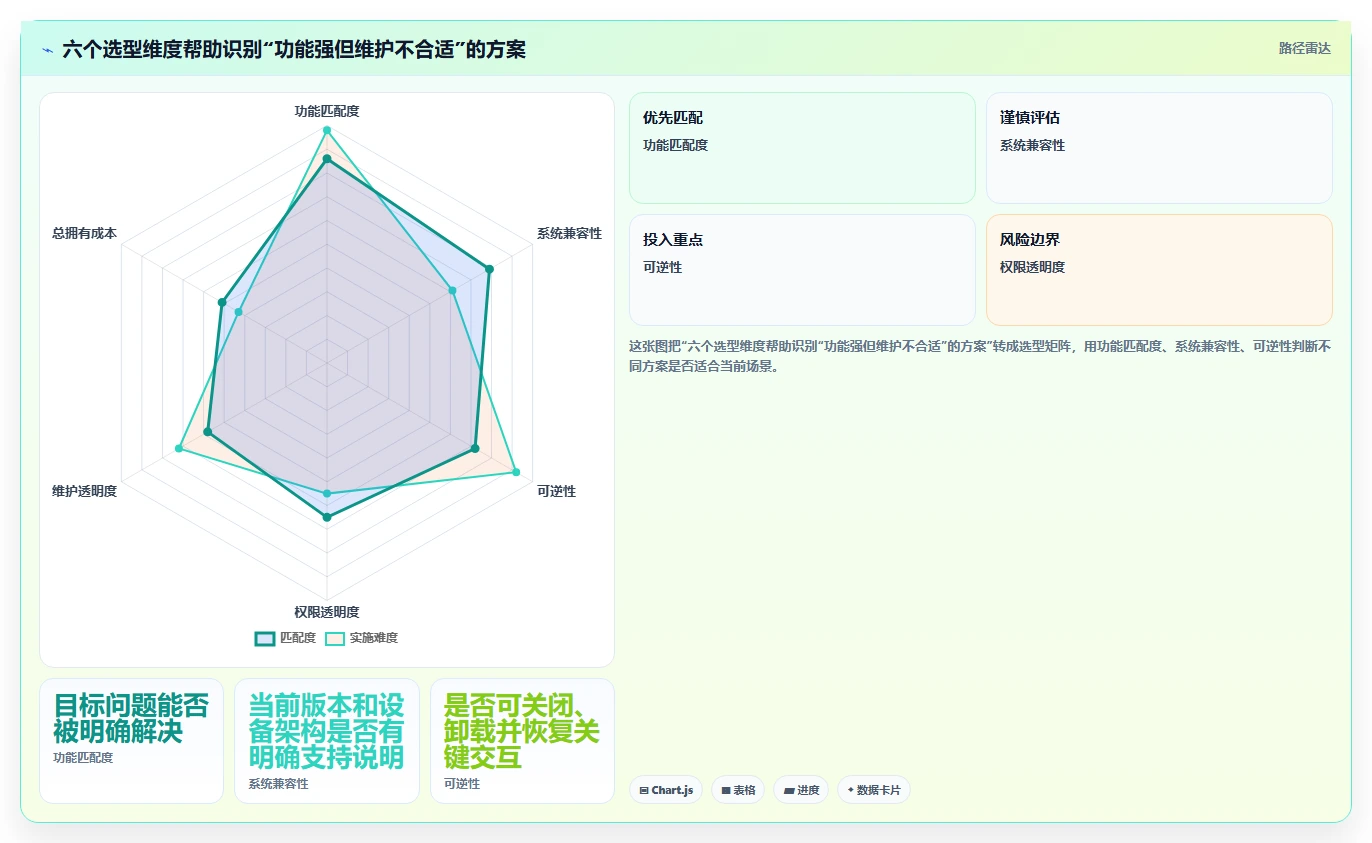Viewport: 1372px width, 843px height.
Task: Click the lightning icon beside the title
Action: (47, 50)
